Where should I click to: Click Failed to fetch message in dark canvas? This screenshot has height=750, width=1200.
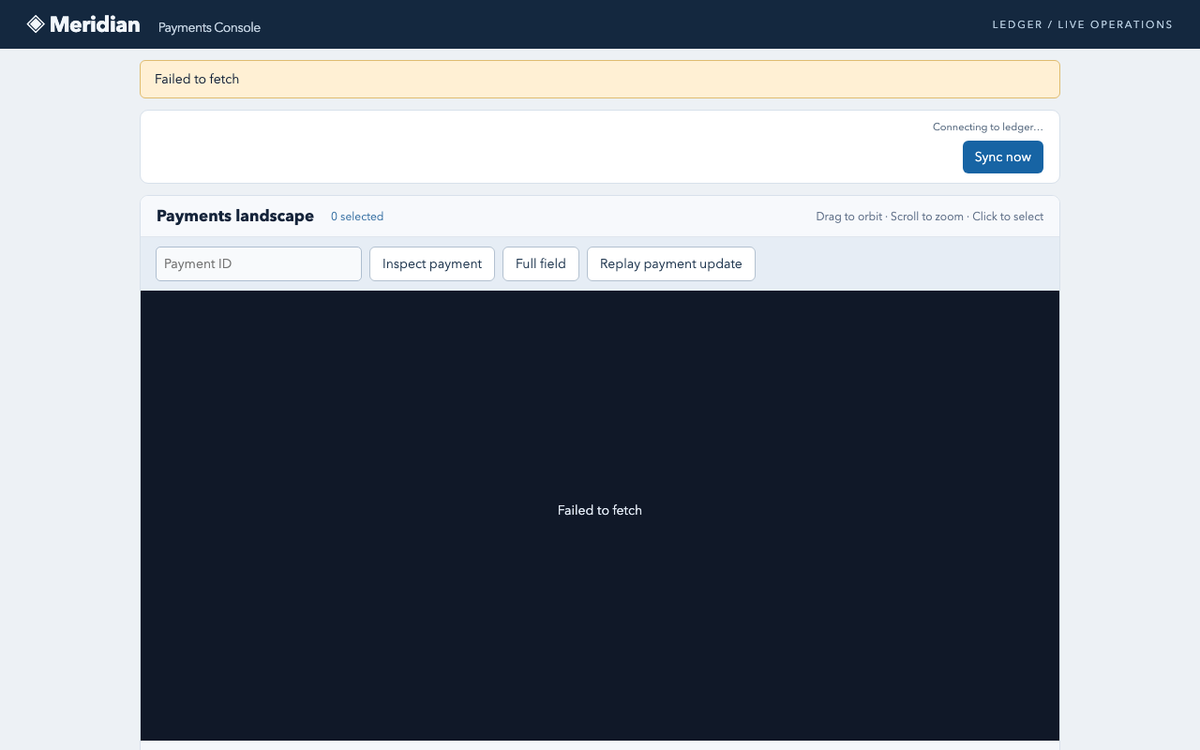point(600,510)
